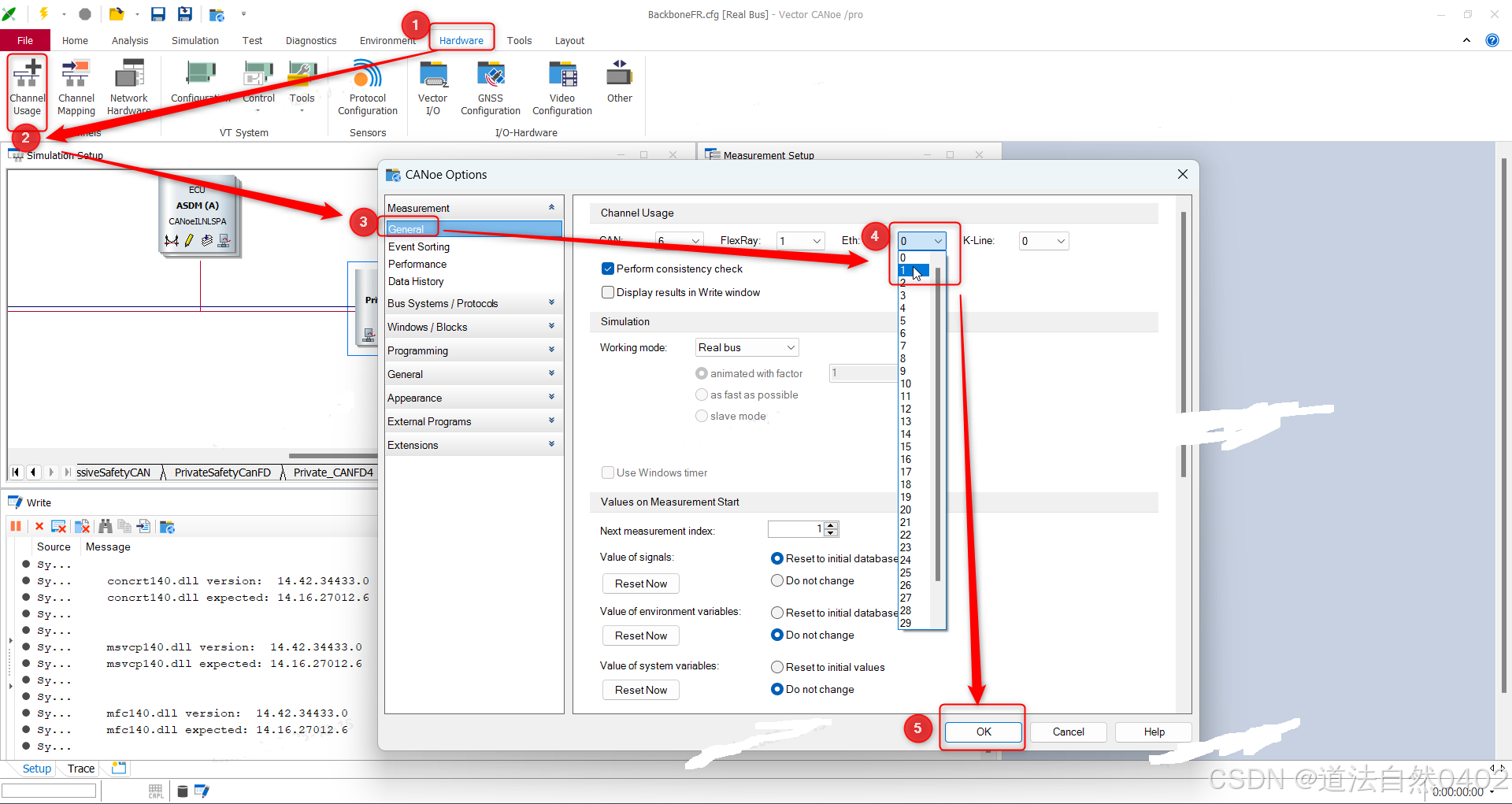Switch to the Hardware ribbon tab
Viewport: 1512px width, 804px height.
point(461,40)
